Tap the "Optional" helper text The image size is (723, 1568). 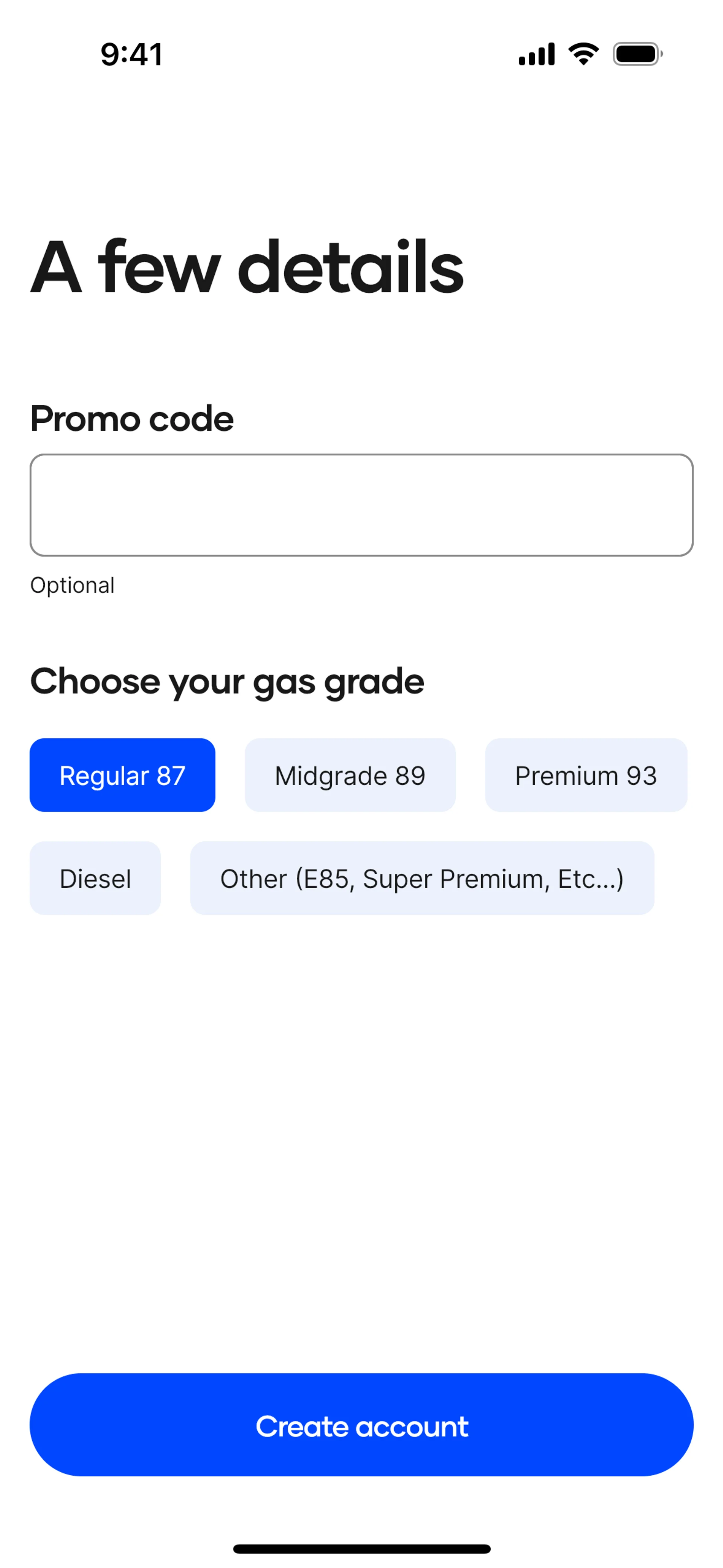(x=72, y=585)
